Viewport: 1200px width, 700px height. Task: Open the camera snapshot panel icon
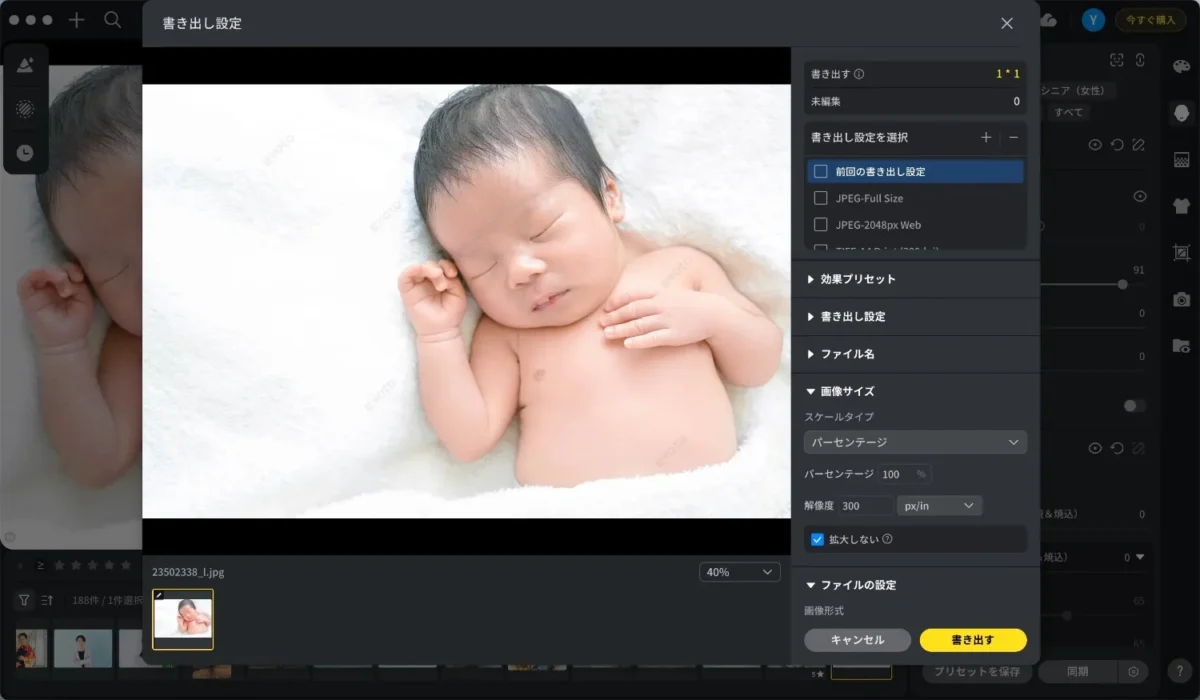pos(1181,299)
